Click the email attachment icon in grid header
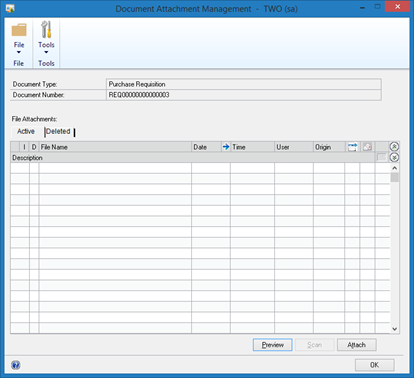 pos(367,147)
